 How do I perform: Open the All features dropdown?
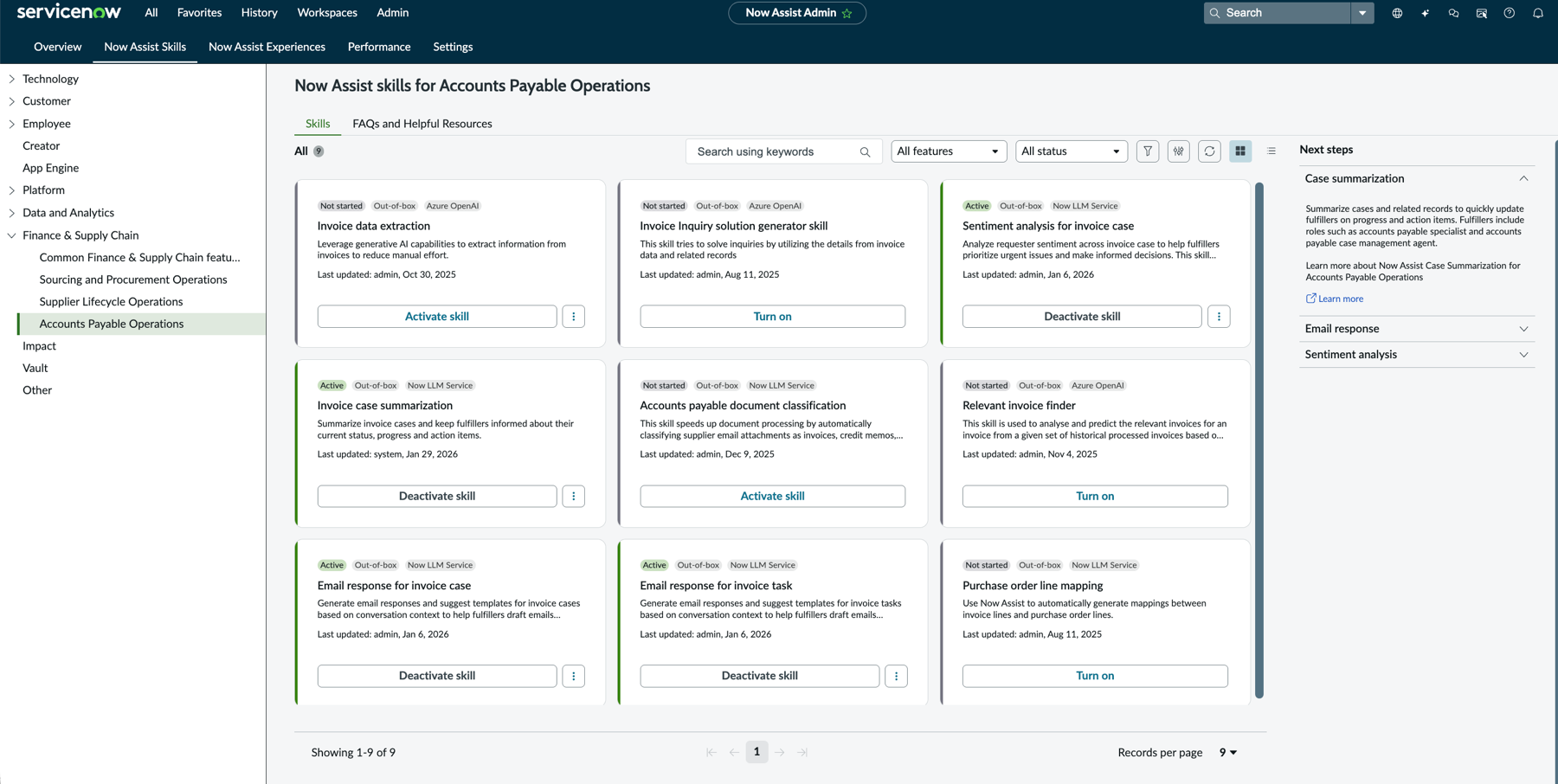[x=949, y=151]
